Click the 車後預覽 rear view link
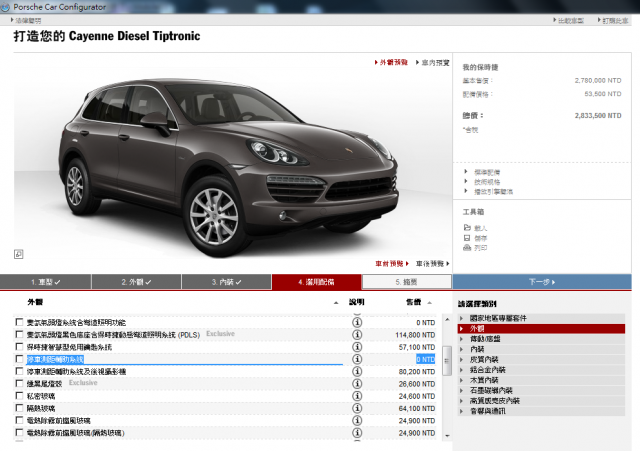 [433, 264]
